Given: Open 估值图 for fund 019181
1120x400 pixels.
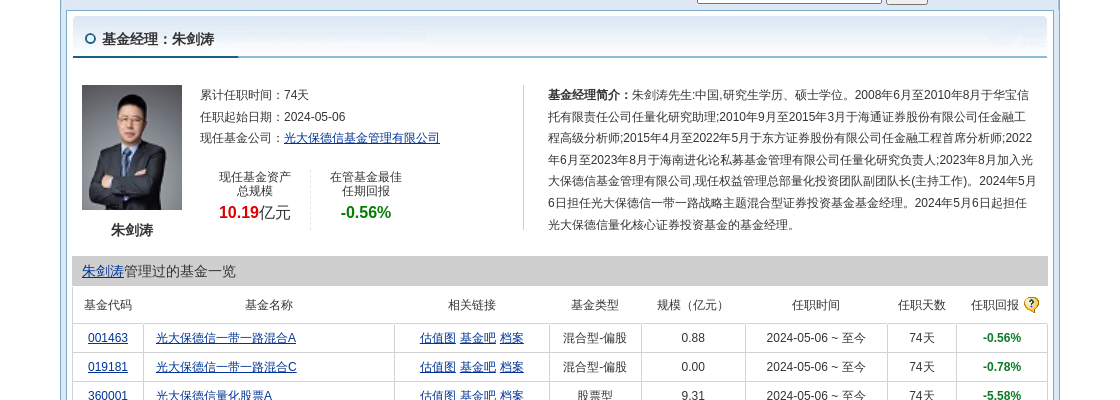Looking at the screenshot, I should click(x=438, y=367).
